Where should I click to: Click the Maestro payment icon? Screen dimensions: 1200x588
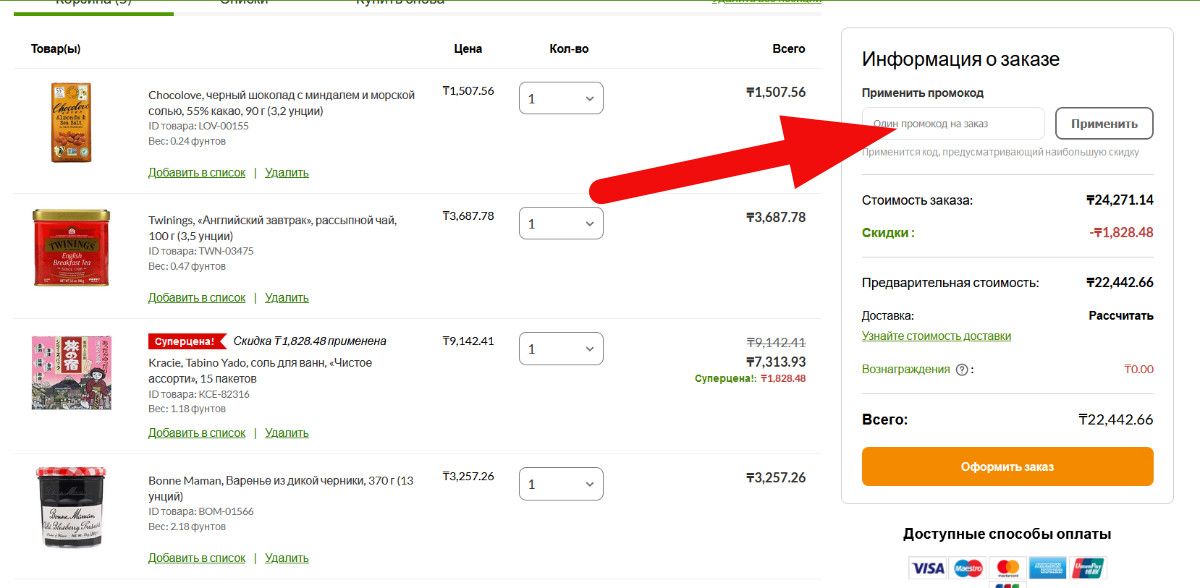967,568
